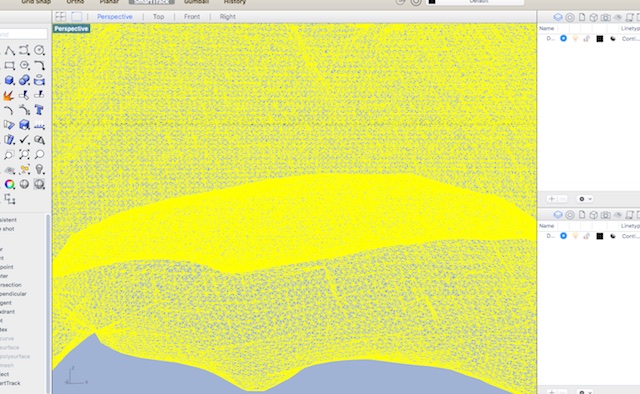Toggle layer lock icon in upper panel
Screen dimensions: 640x394
tap(587, 38)
